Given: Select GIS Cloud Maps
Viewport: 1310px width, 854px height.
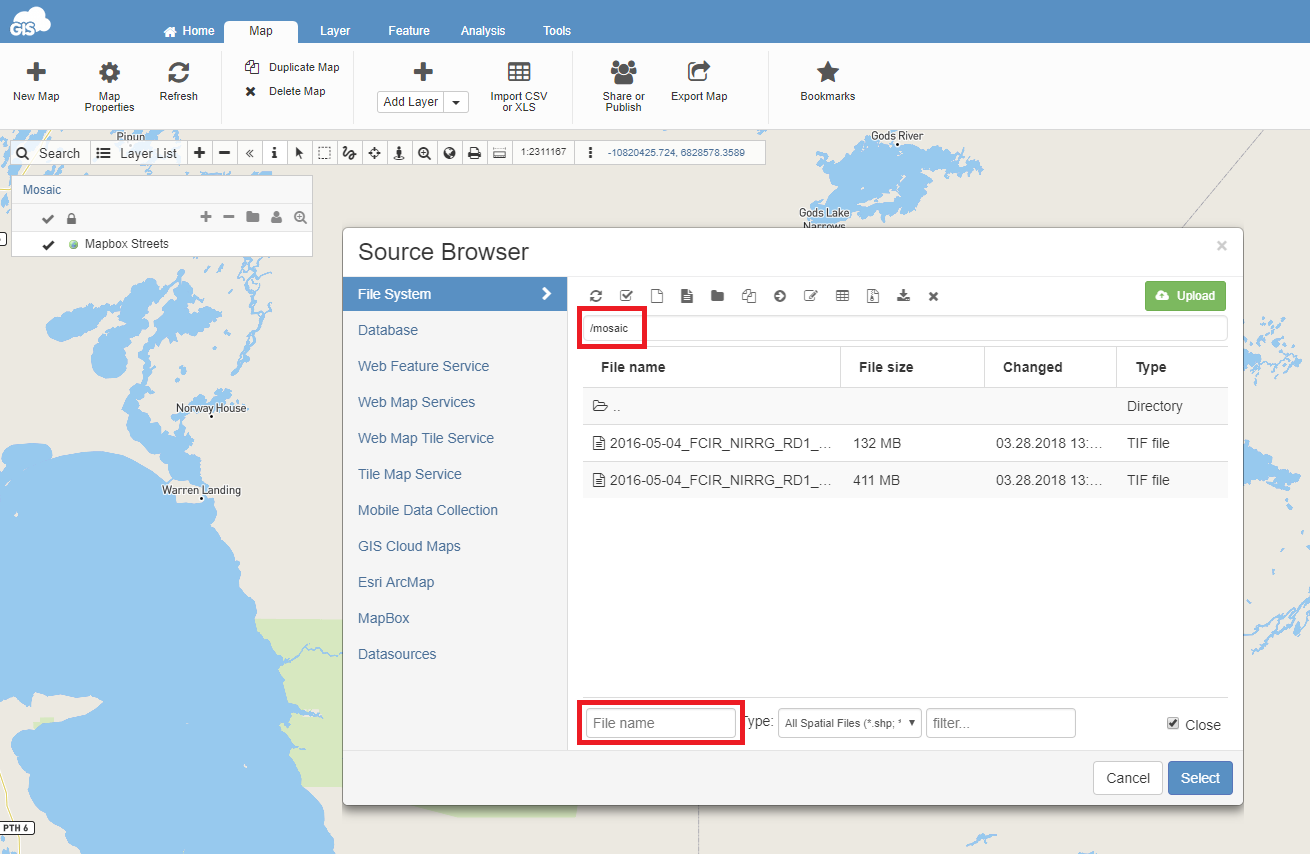Looking at the screenshot, I should point(409,546).
